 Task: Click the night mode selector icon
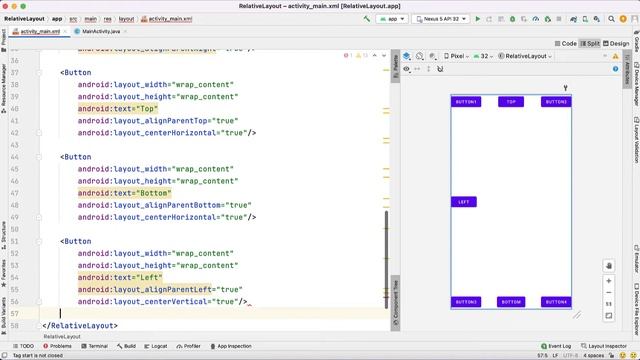click(x=433, y=56)
